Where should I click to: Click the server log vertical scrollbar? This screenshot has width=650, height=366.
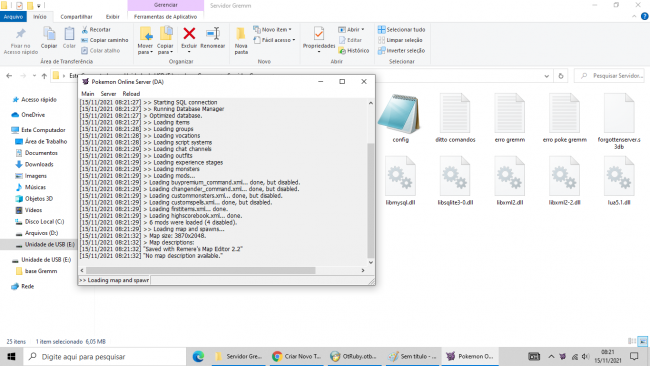tap(371, 201)
